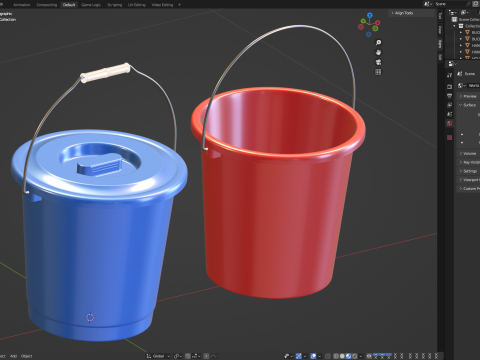Toggle snapping magnet in viewport footer
The height and width of the screenshot is (360, 480).
(x=188, y=356)
